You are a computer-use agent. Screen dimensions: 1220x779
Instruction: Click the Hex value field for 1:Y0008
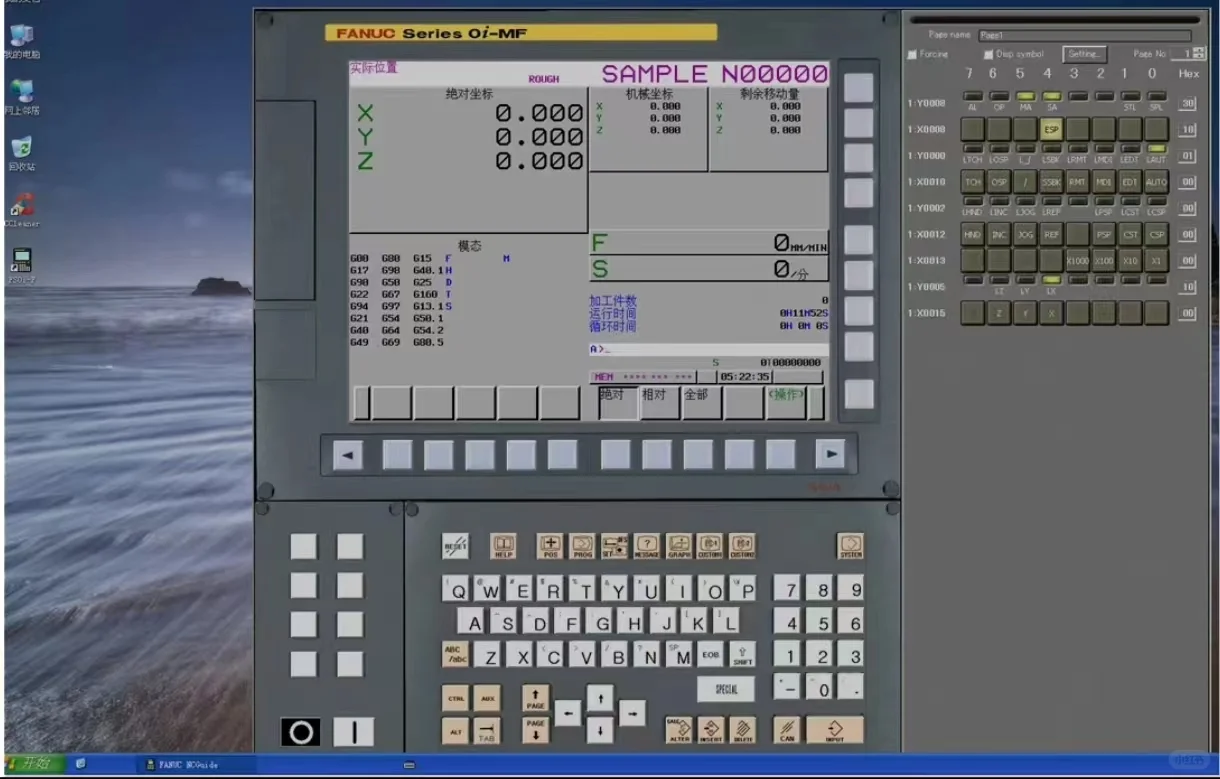(x=1187, y=103)
